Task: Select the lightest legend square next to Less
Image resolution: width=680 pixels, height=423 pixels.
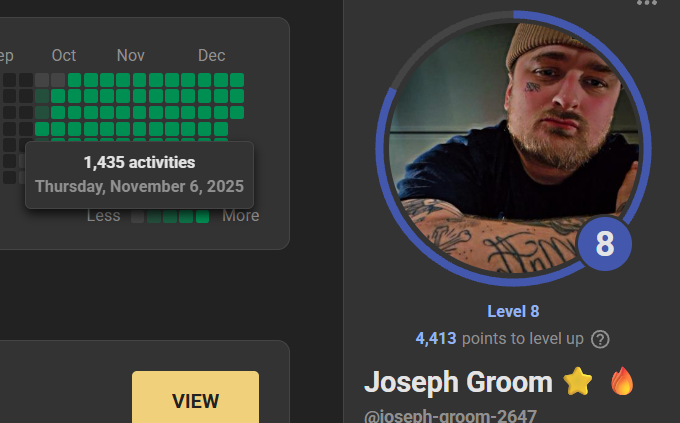Action: coord(137,216)
